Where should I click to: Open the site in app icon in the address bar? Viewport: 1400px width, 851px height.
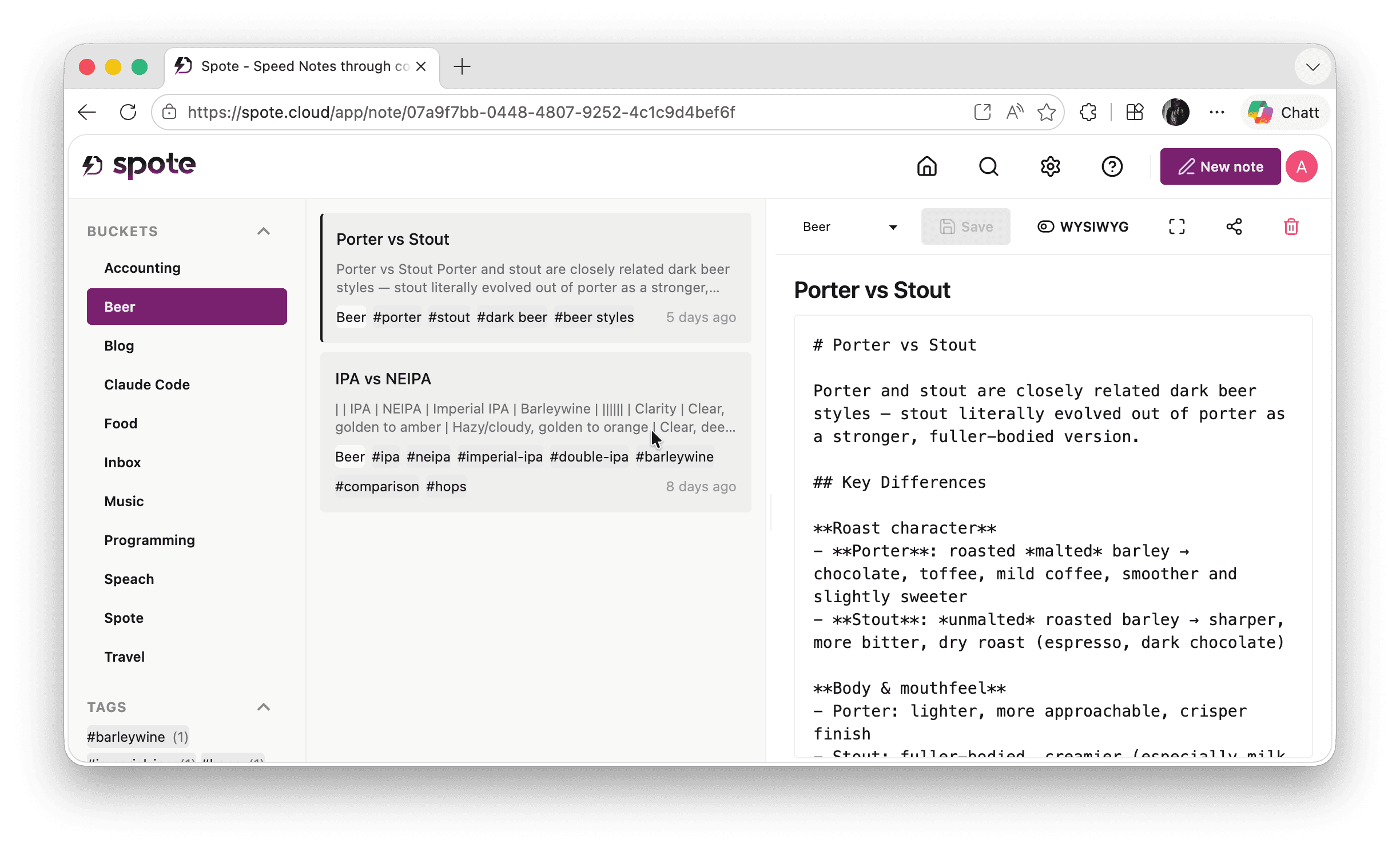(x=982, y=112)
